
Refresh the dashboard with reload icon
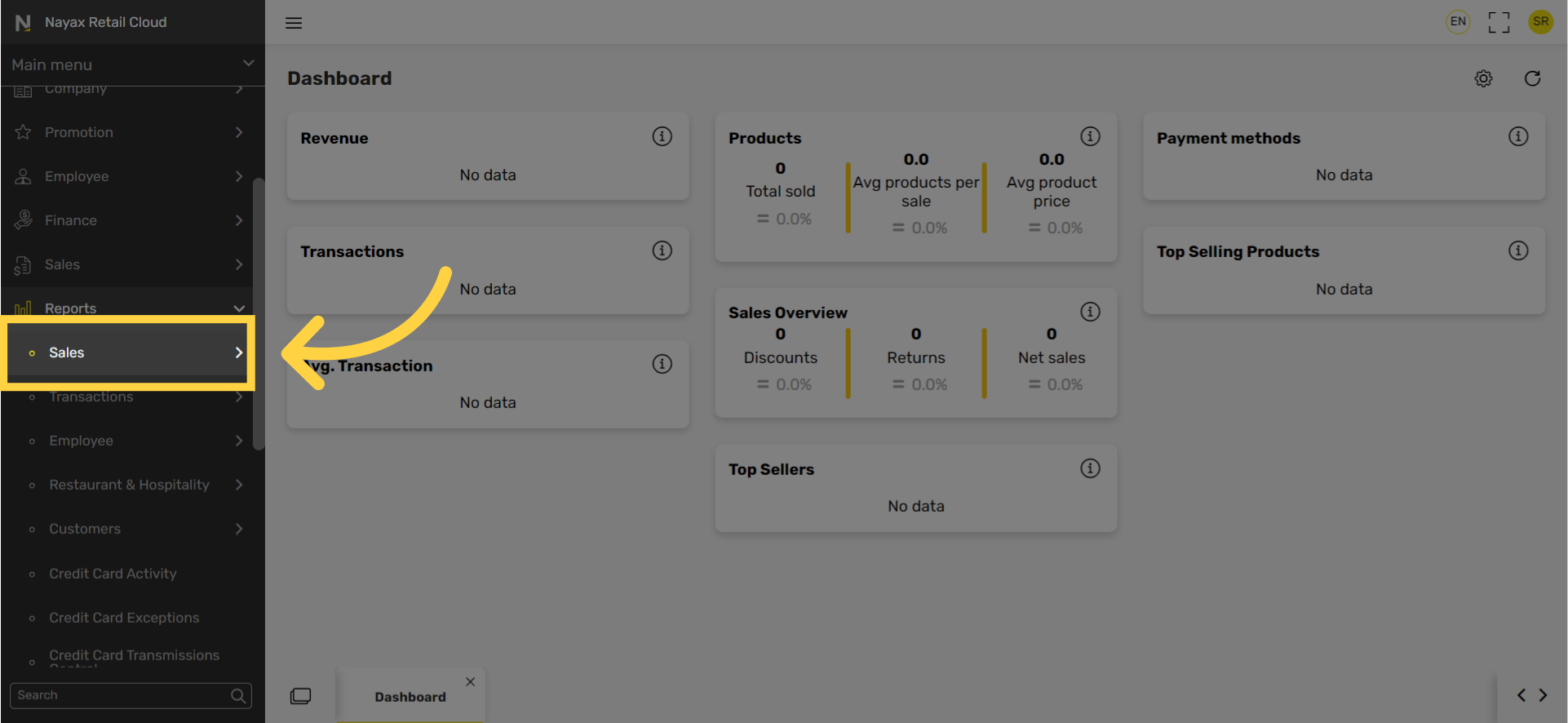pyautogui.click(x=1532, y=78)
